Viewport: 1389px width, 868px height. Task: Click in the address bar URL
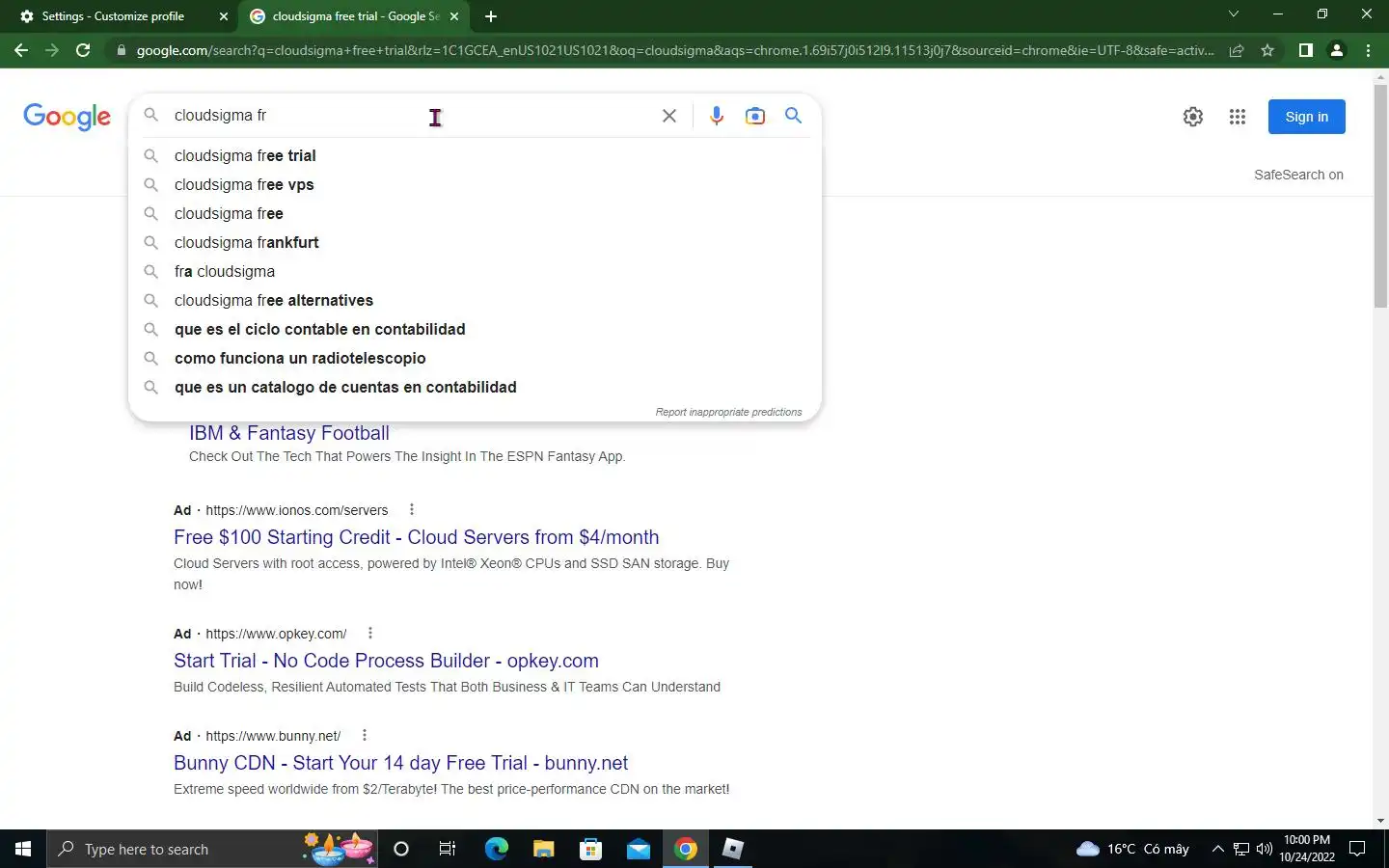click(x=674, y=50)
